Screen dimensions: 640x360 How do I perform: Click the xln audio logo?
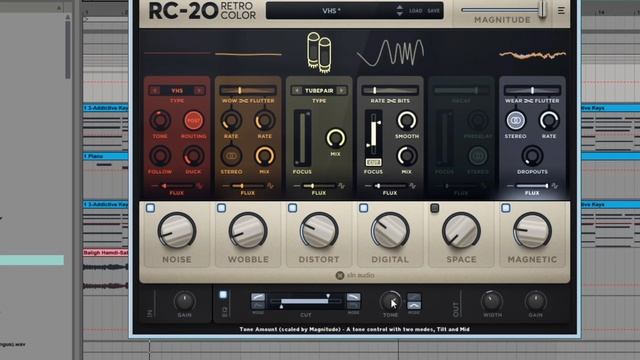click(355, 276)
